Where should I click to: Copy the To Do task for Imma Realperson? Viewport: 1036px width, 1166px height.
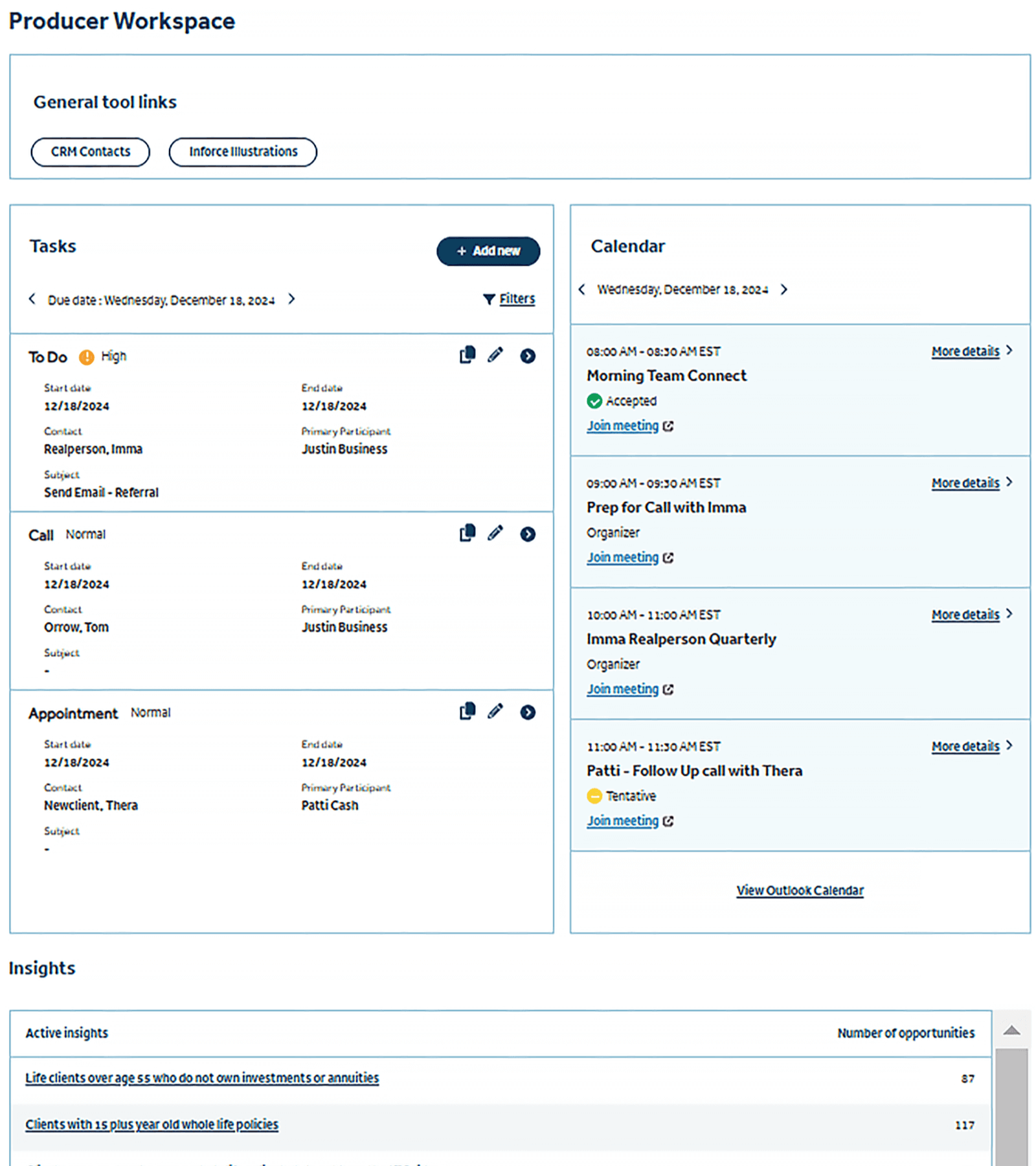click(467, 355)
